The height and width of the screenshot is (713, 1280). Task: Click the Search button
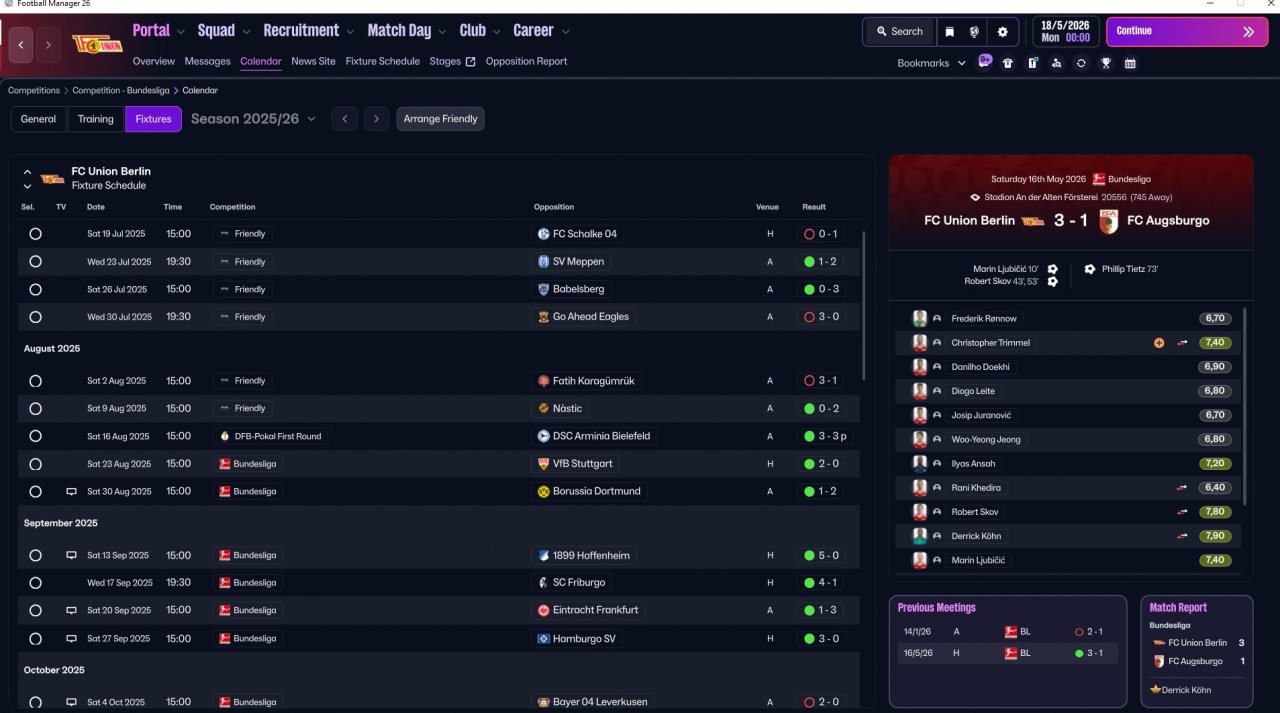(899, 32)
